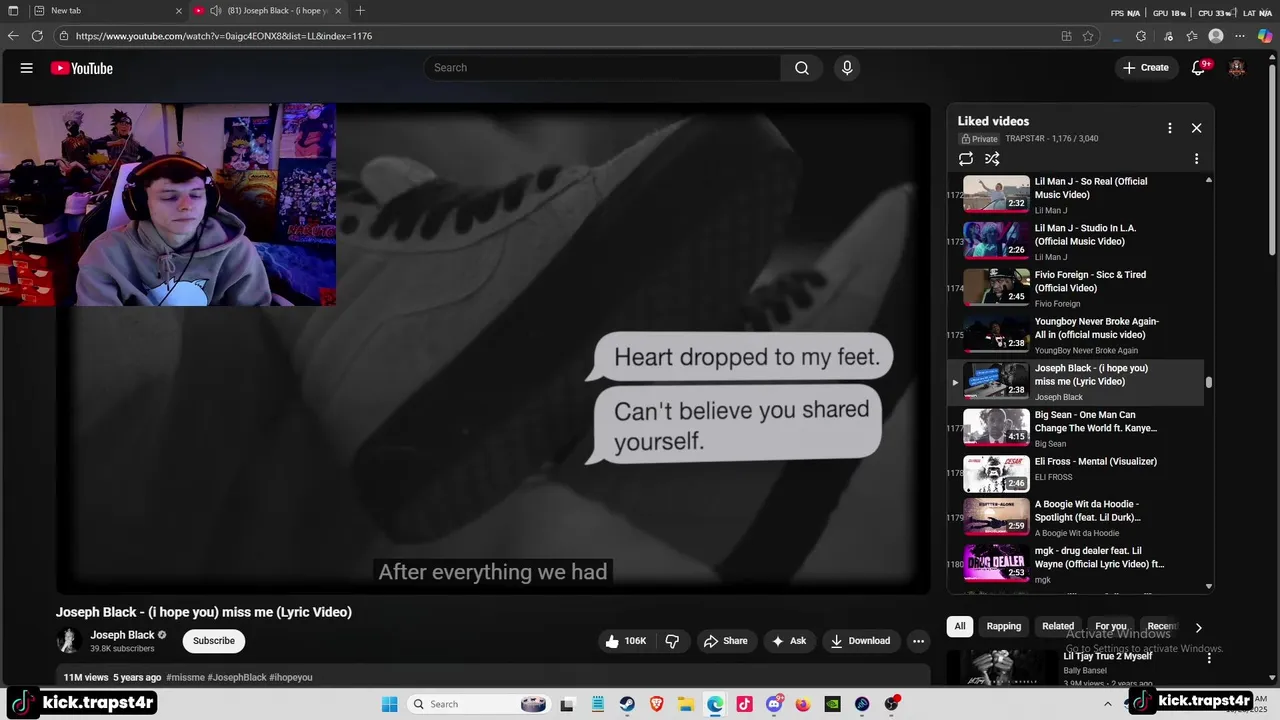Toggle shuffle playlist in Liked videos
Viewport: 1280px width, 720px height.
click(992, 159)
